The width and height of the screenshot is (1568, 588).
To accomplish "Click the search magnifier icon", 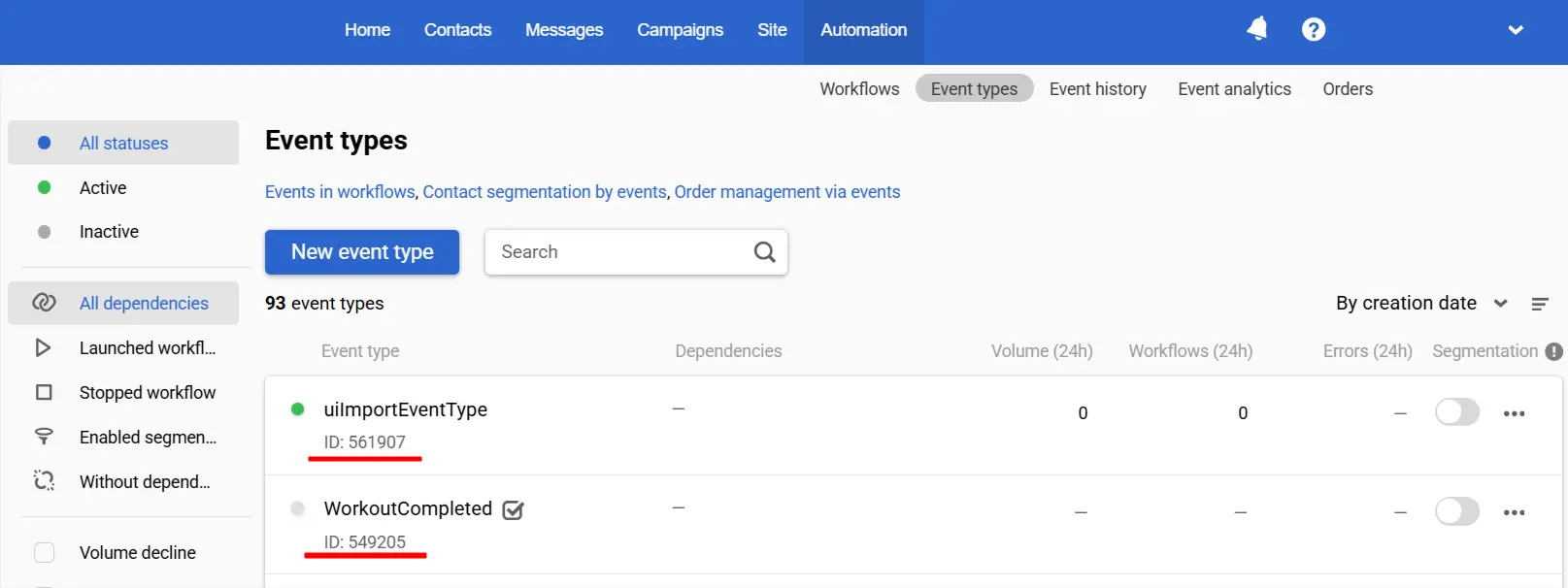I will pyautogui.click(x=764, y=252).
